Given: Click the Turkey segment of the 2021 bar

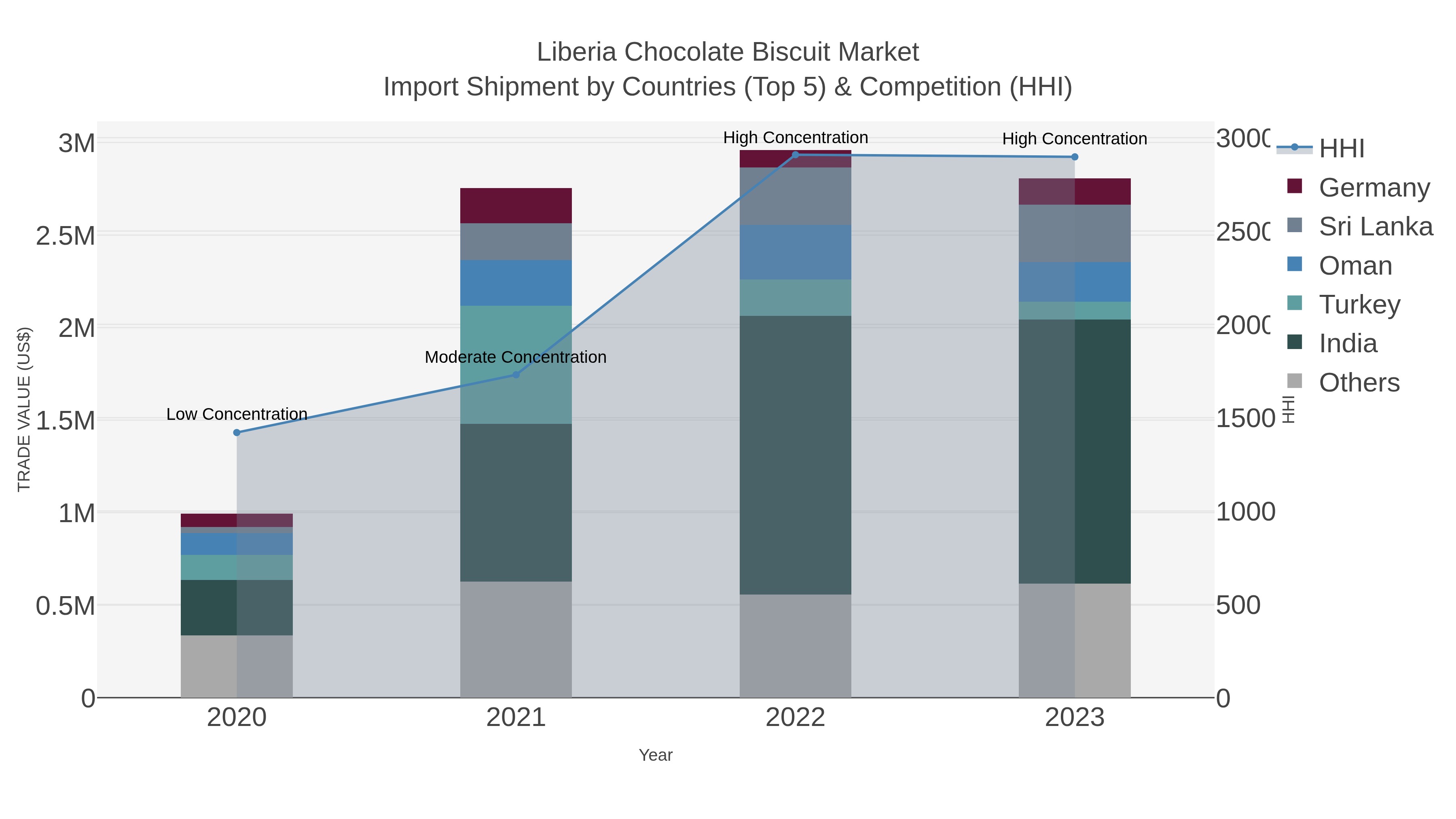Looking at the screenshot, I should pos(516,364).
